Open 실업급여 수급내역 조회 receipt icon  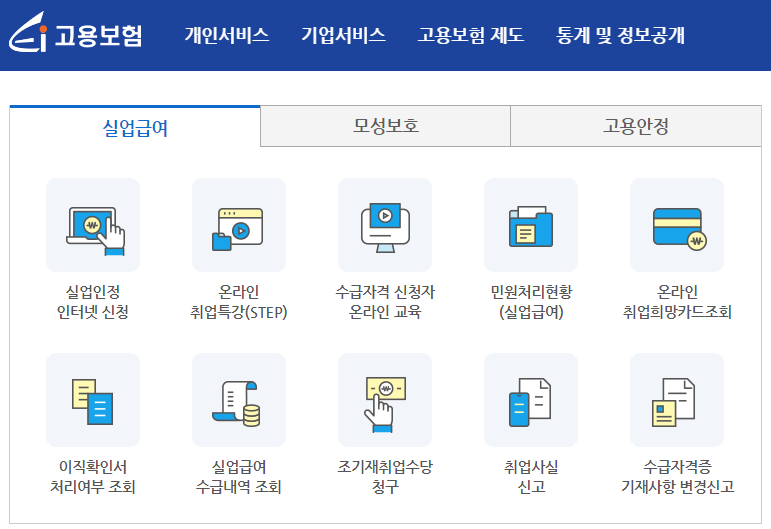point(239,400)
